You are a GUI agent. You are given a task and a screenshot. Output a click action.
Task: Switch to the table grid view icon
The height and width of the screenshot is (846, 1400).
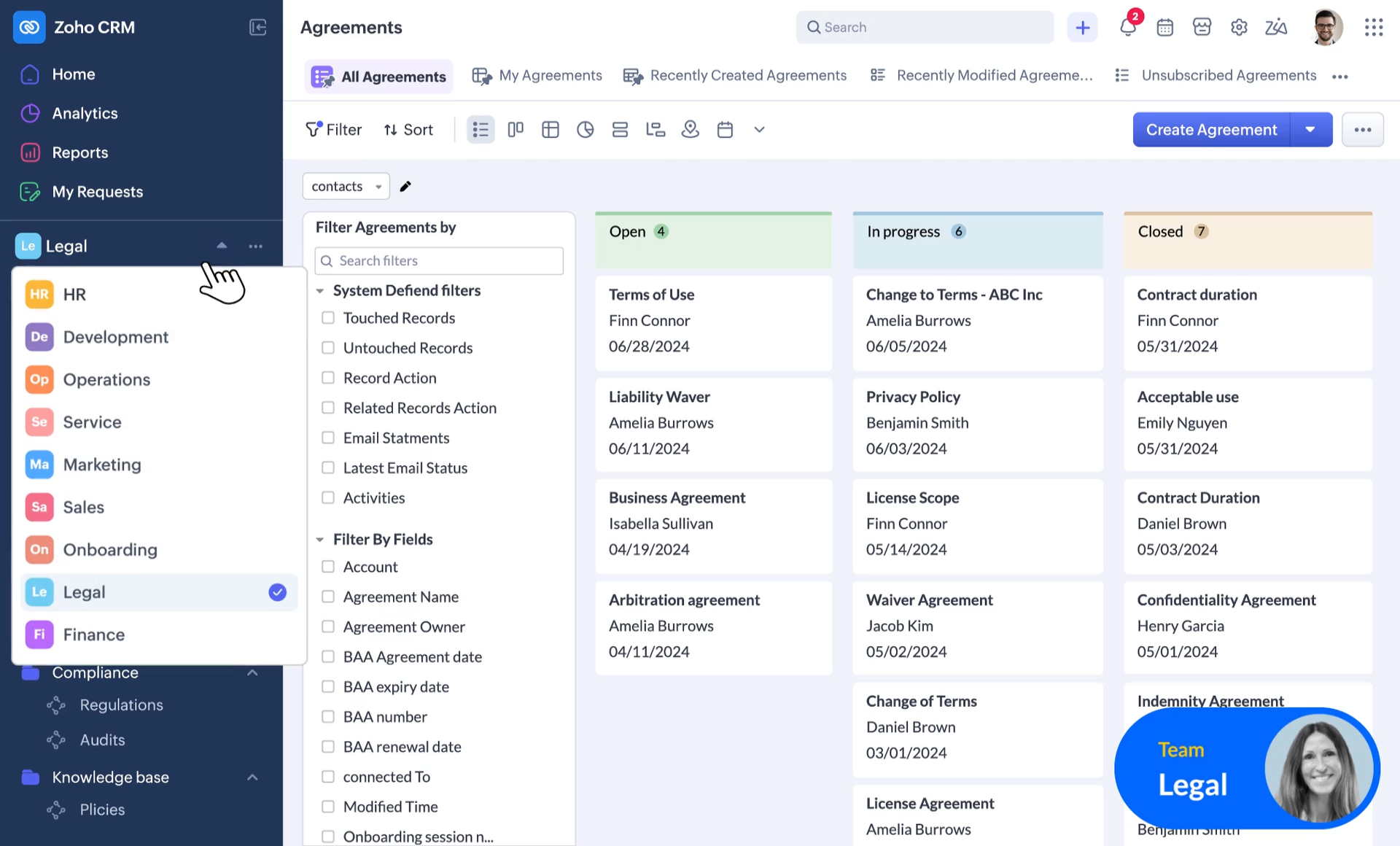click(551, 130)
